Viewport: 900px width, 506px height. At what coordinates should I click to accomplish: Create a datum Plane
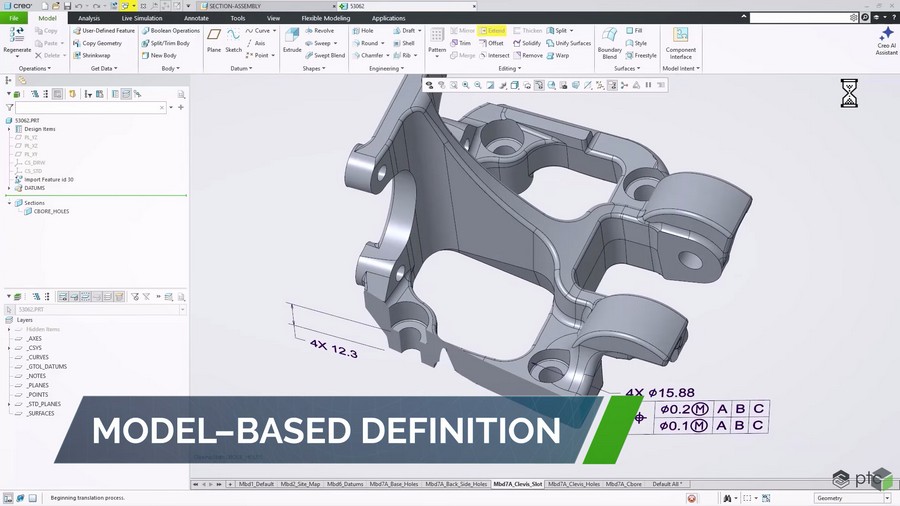pyautogui.click(x=214, y=40)
